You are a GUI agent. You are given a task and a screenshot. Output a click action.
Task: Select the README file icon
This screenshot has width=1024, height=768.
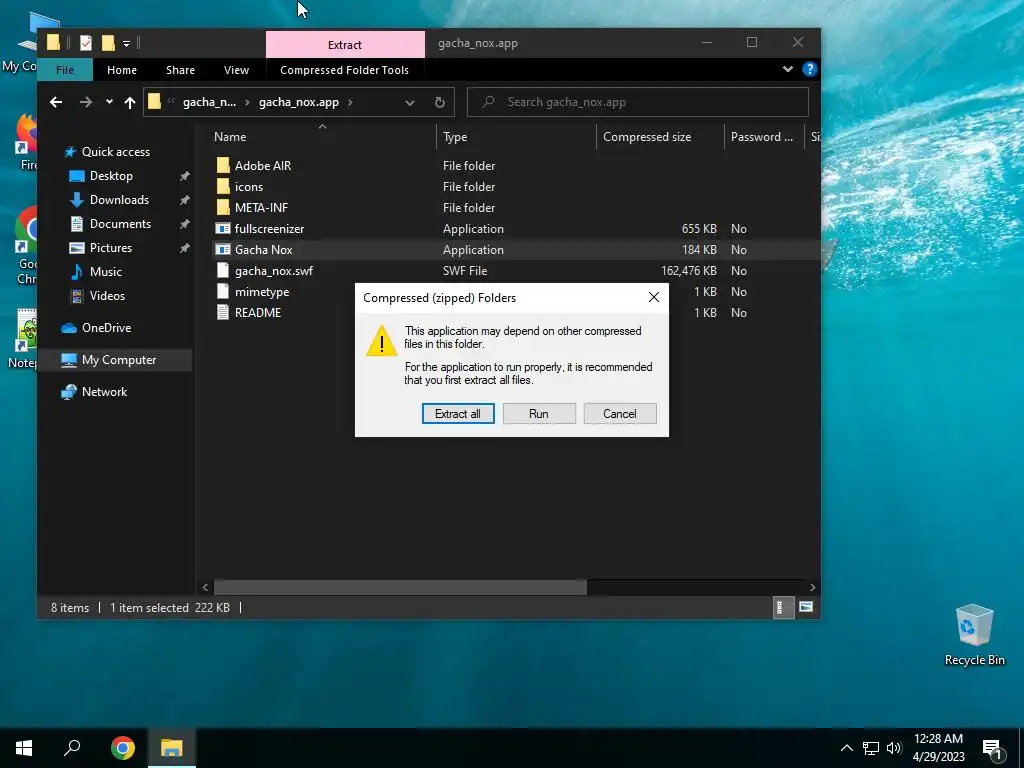pos(223,312)
